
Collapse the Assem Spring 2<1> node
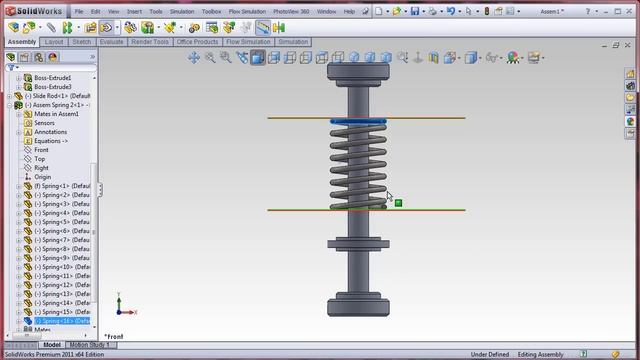tap(9, 105)
